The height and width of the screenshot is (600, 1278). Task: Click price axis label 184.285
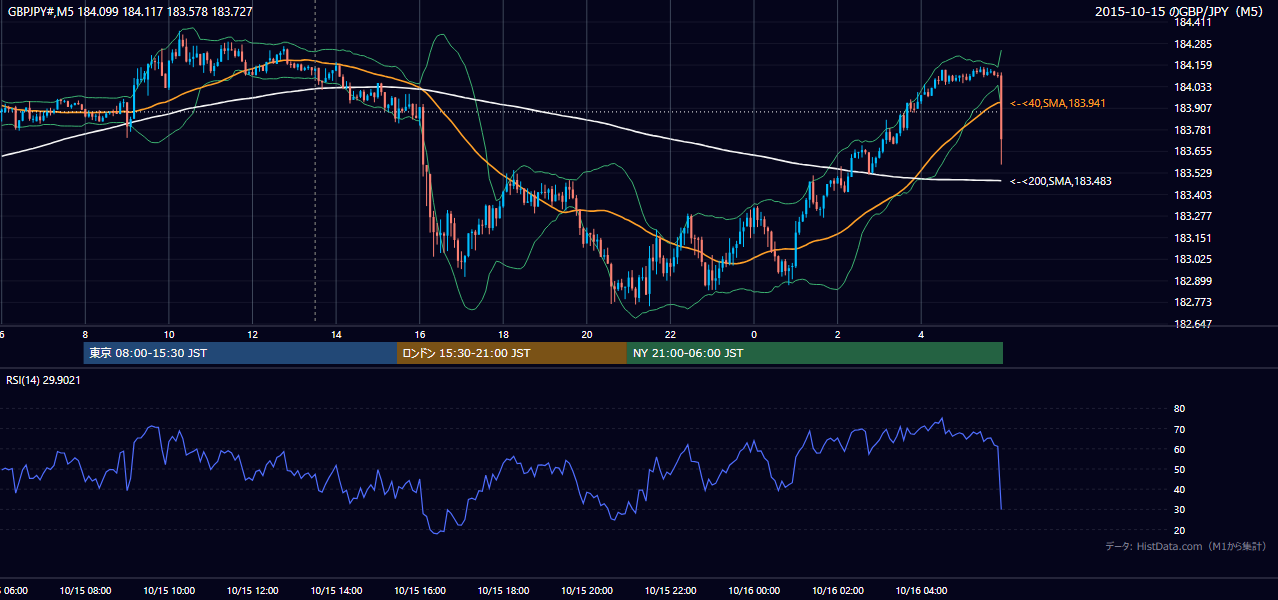click(x=1193, y=44)
